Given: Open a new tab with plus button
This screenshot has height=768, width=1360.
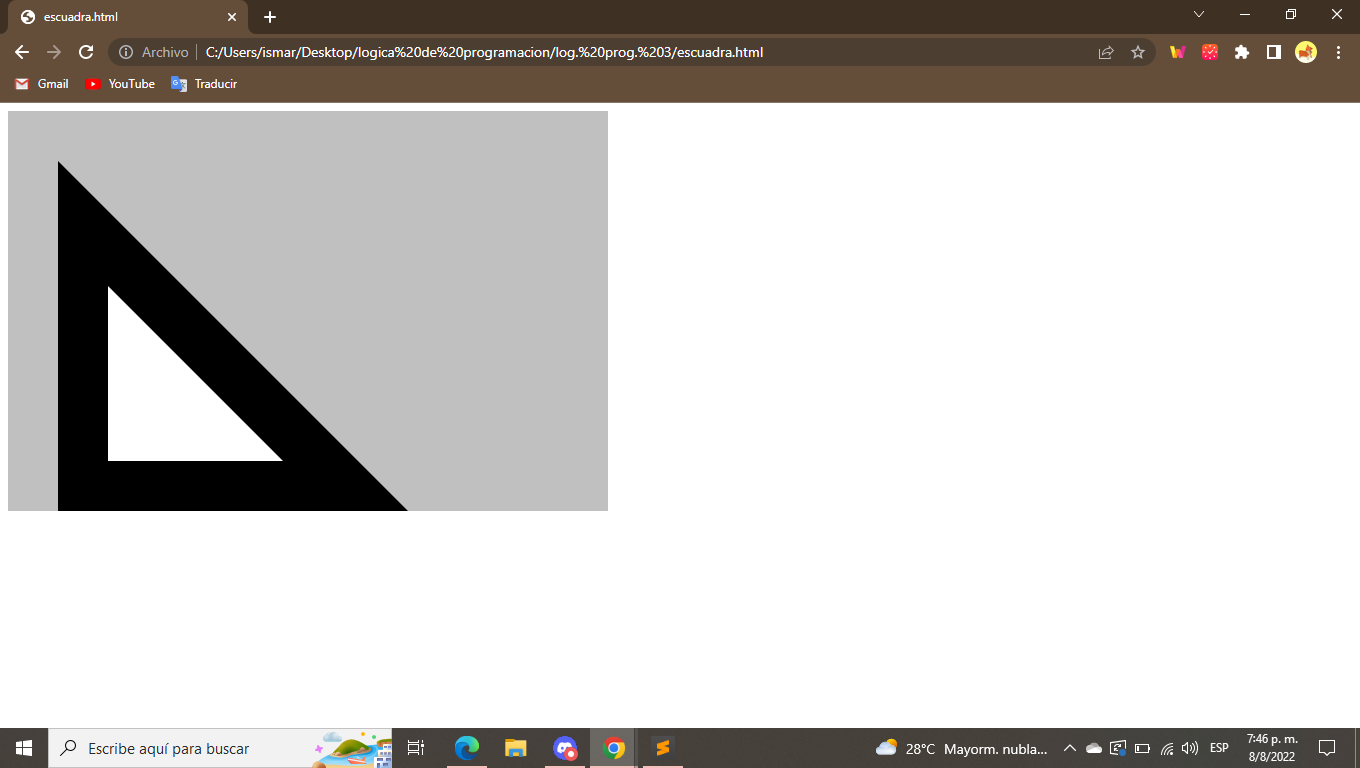Looking at the screenshot, I should 270,17.
